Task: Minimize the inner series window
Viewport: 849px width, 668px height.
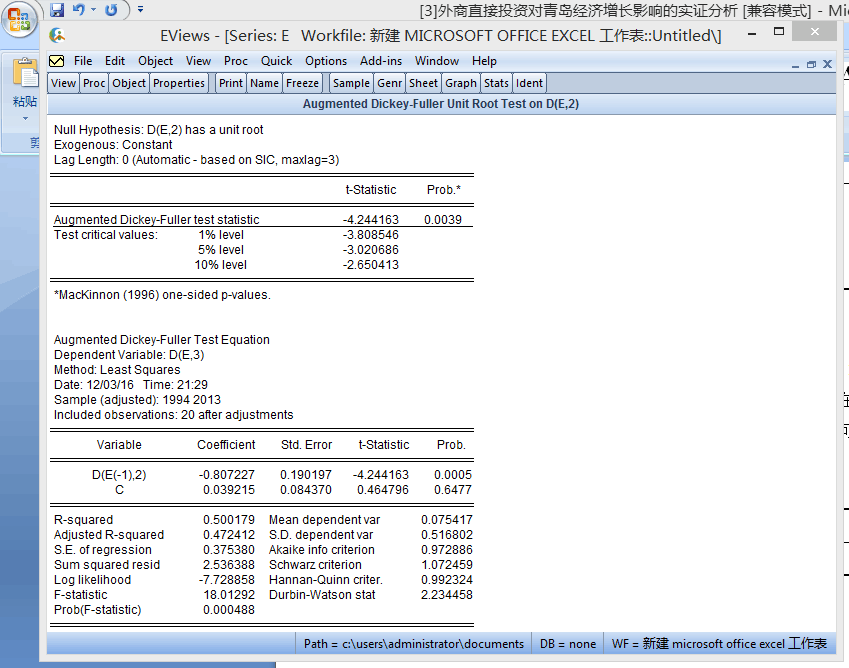Action: click(x=795, y=65)
